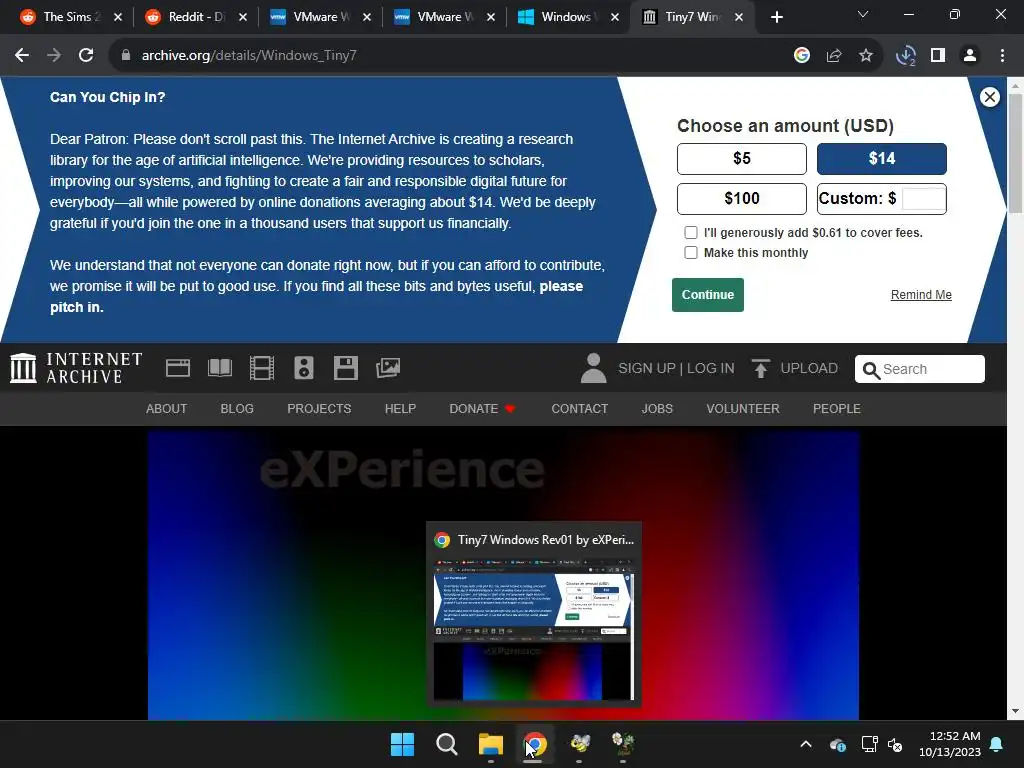Click the Internet Archive Search box

pyautogui.click(x=920, y=369)
